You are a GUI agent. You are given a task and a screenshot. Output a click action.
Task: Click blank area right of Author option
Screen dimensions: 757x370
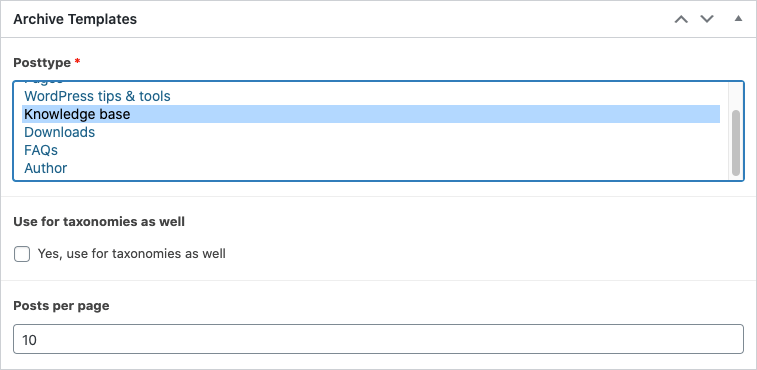click(x=393, y=168)
